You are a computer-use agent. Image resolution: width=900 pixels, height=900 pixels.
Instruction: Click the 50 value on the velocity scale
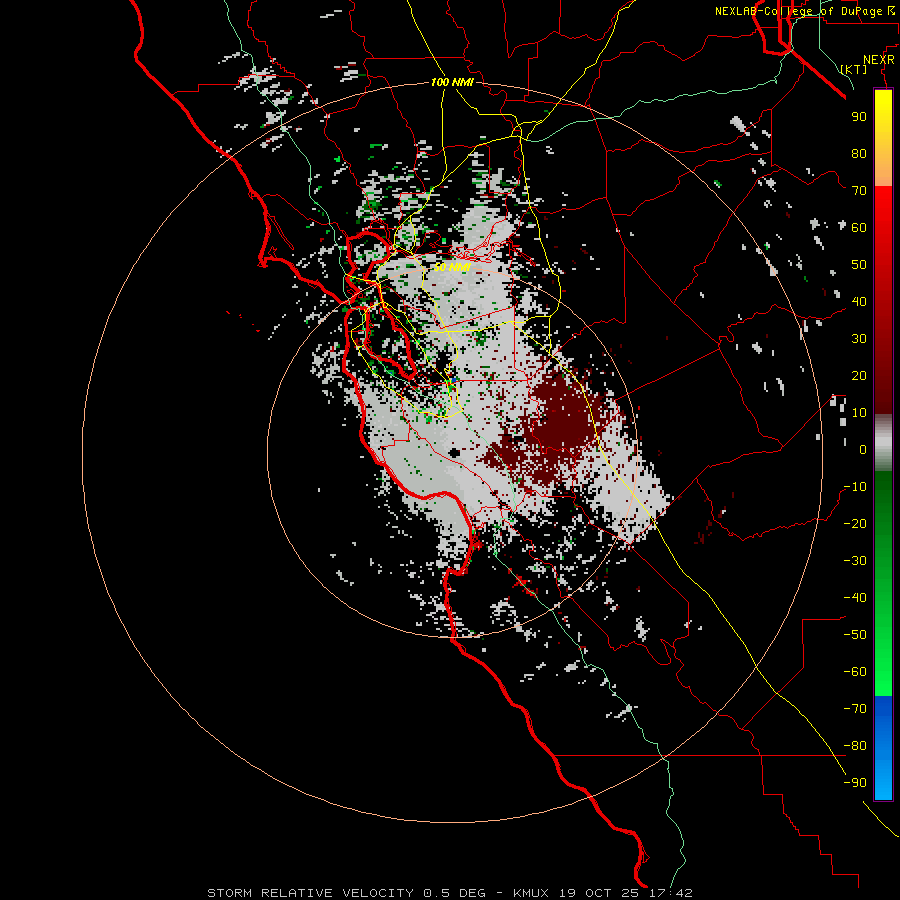click(859, 265)
